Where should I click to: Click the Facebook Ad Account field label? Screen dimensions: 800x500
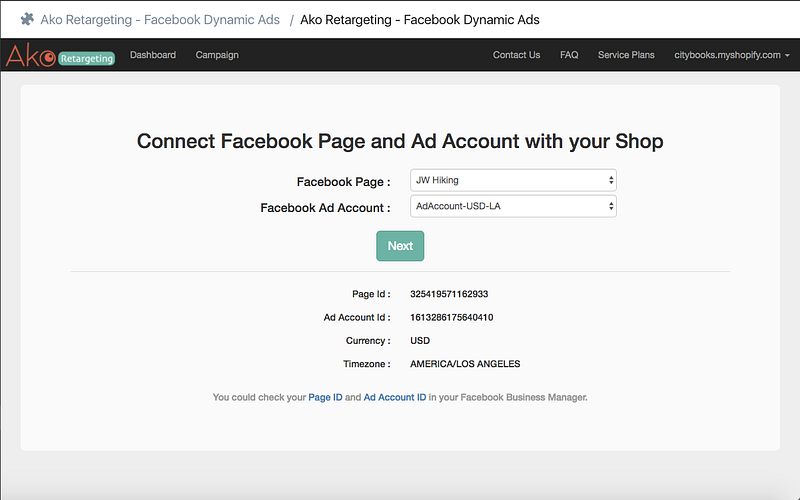click(x=325, y=208)
